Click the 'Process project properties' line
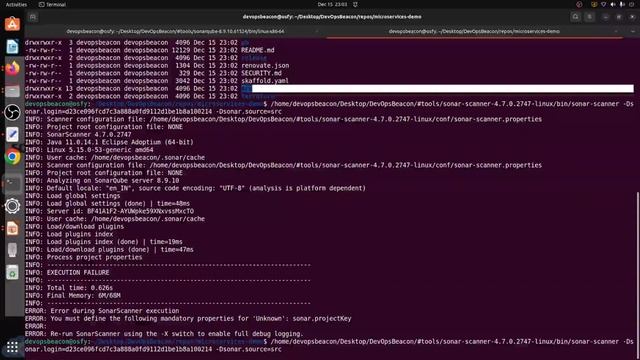The height and width of the screenshot is (360, 640). [84, 257]
